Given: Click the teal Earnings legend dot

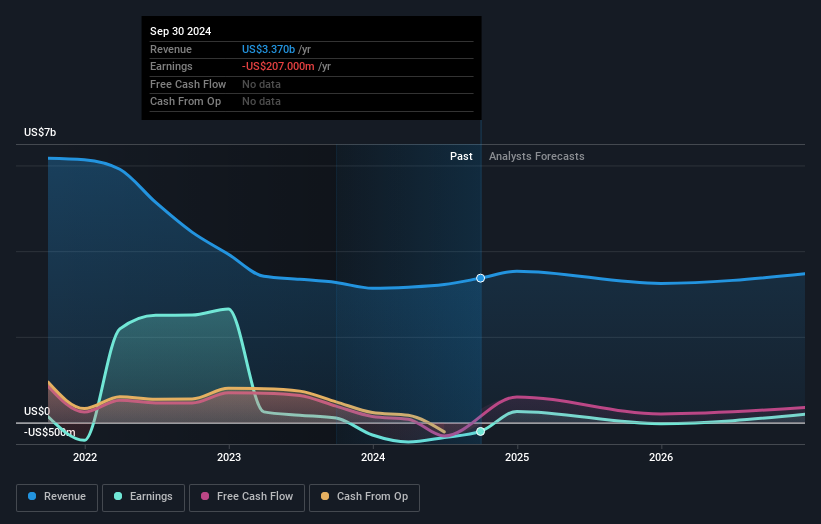Looking at the screenshot, I should point(118,496).
